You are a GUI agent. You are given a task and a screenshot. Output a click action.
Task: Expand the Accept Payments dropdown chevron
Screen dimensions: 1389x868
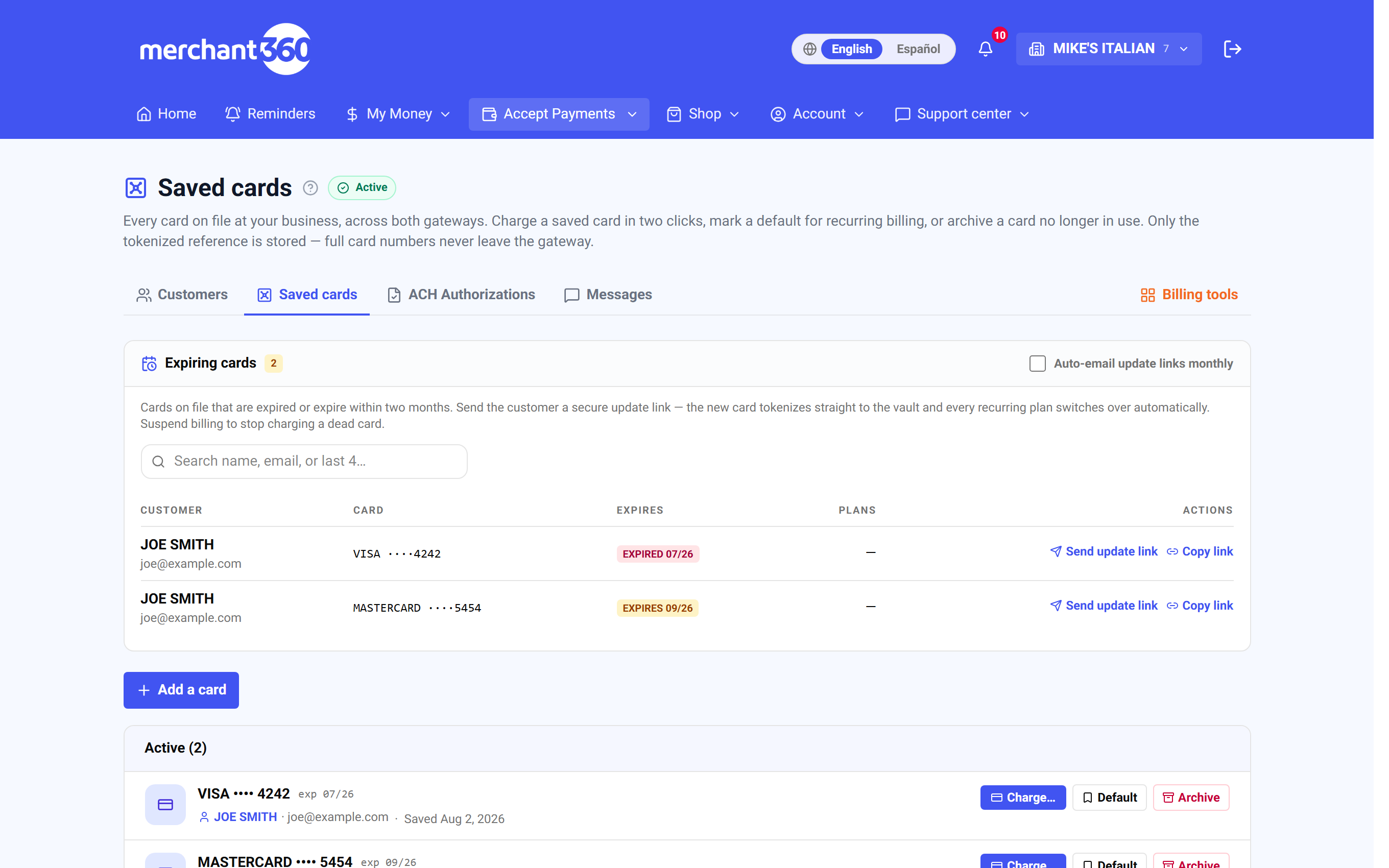click(632, 114)
